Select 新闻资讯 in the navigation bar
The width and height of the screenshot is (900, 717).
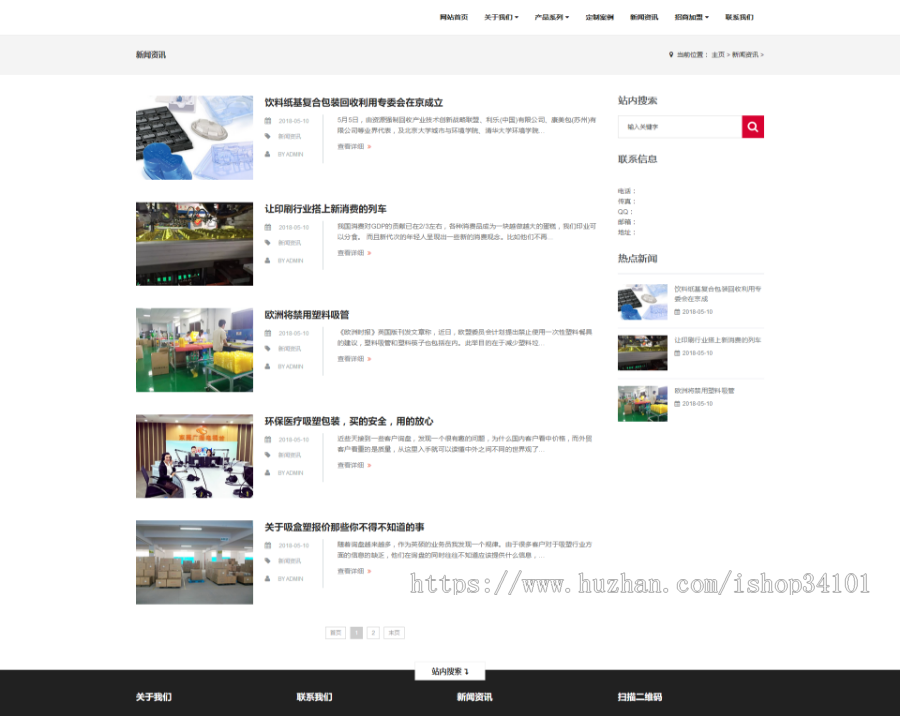tap(643, 17)
